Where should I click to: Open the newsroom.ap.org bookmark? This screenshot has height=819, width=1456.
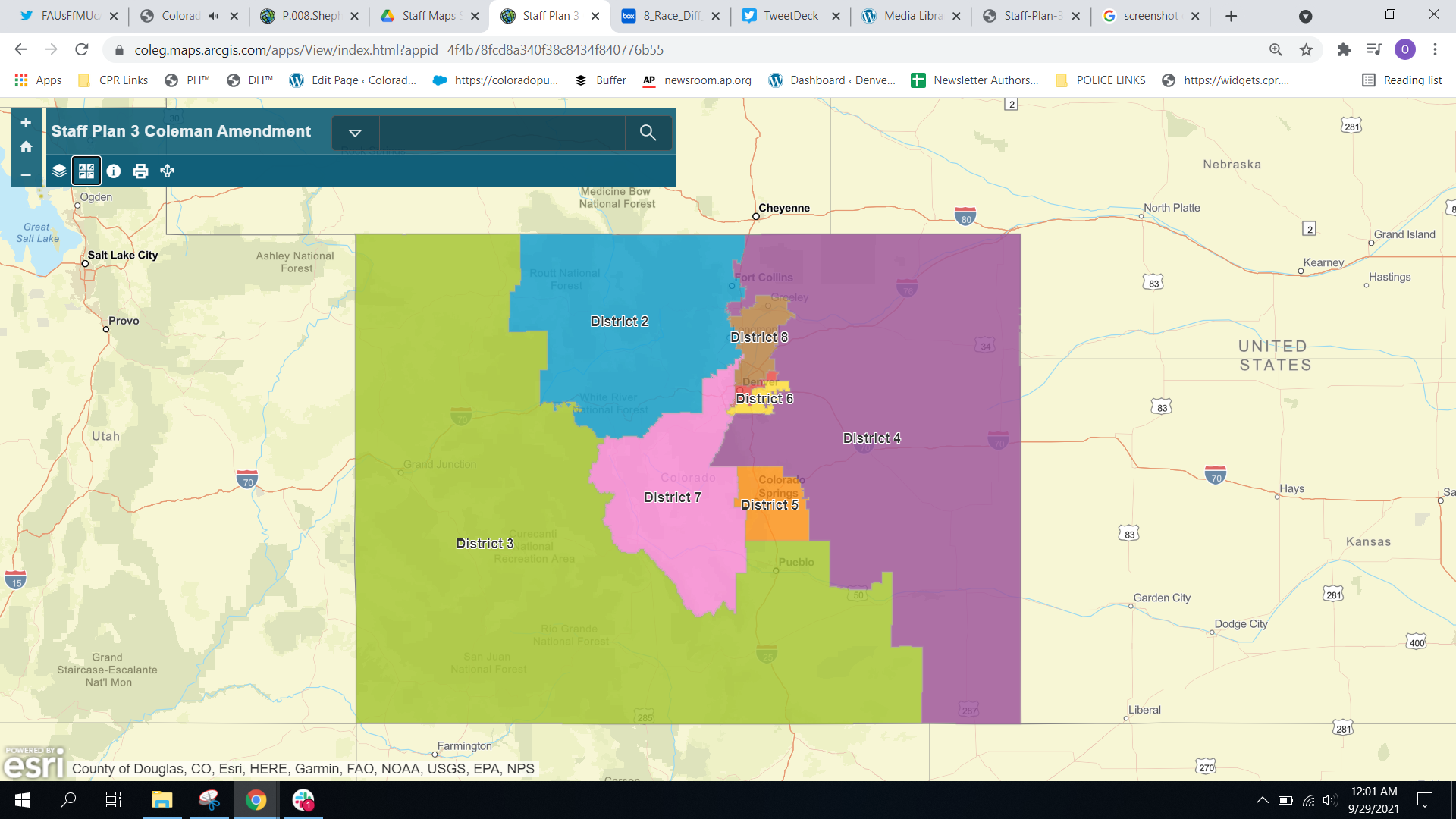(x=696, y=80)
